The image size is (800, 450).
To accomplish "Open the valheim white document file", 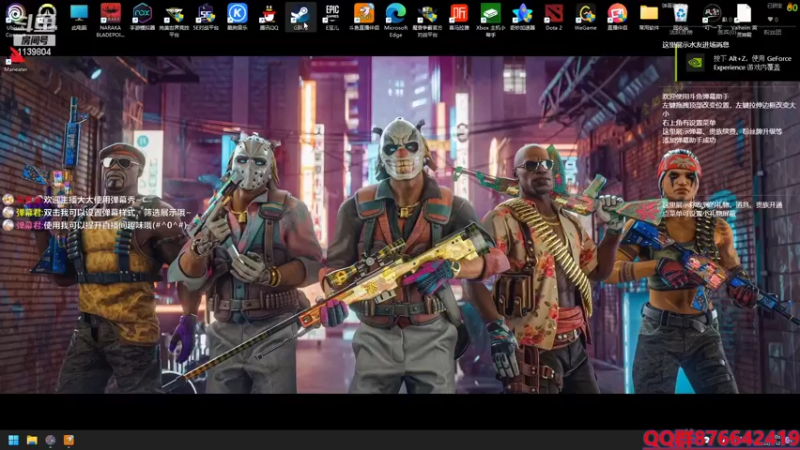I will (744, 19).
